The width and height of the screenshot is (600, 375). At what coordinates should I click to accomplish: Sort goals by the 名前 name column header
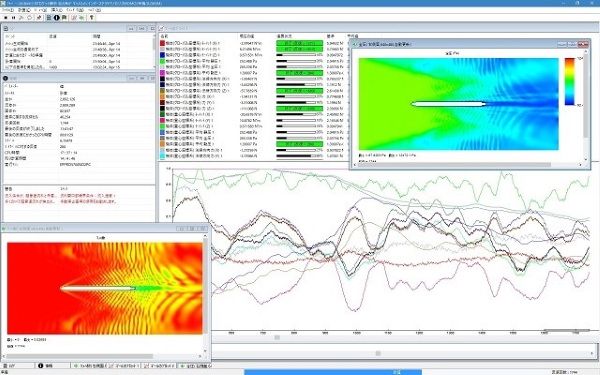pyautogui.click(x=165, y=36)
